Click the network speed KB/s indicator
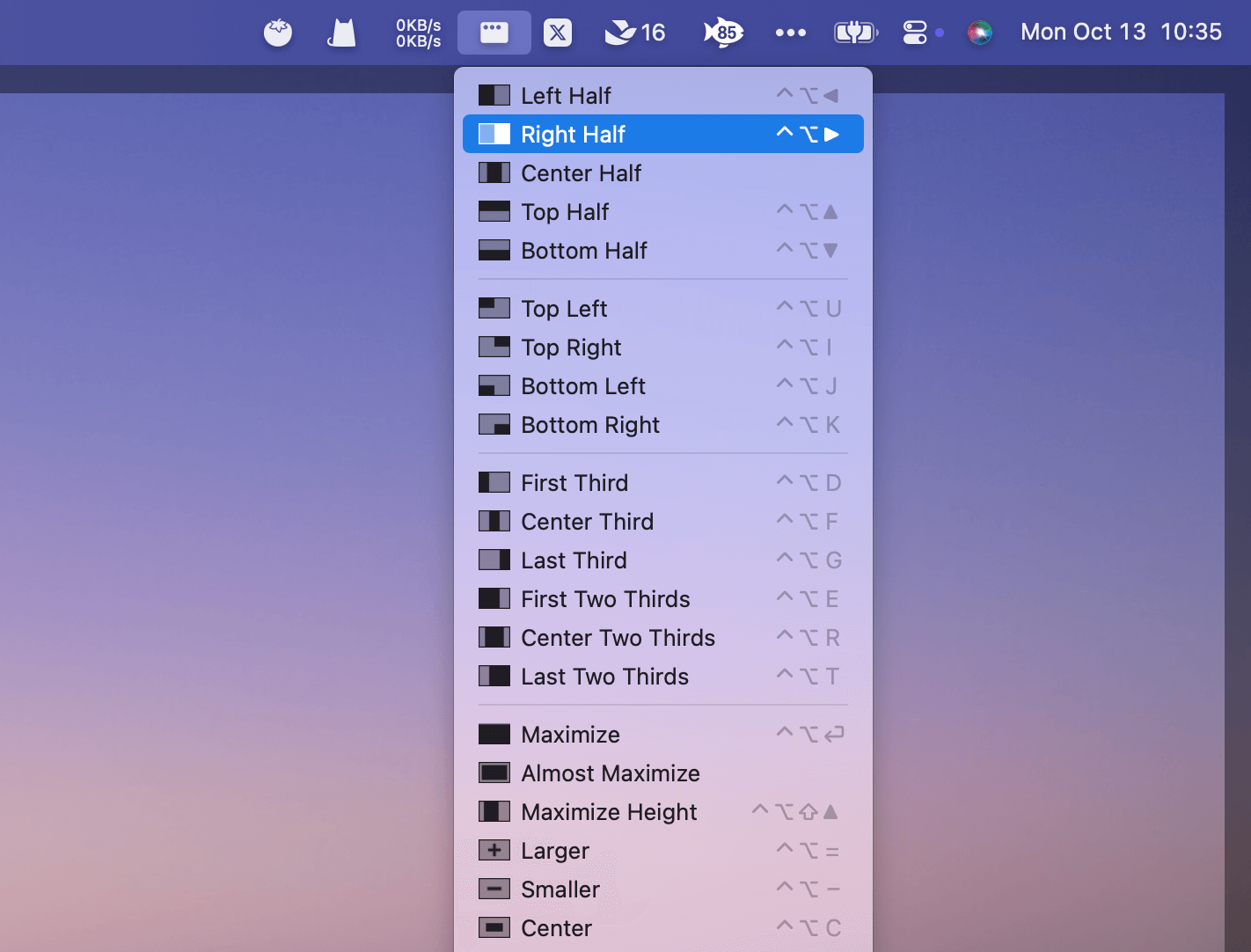The width and height of the screenshot is (1251, 952). (x=418, y=33)
